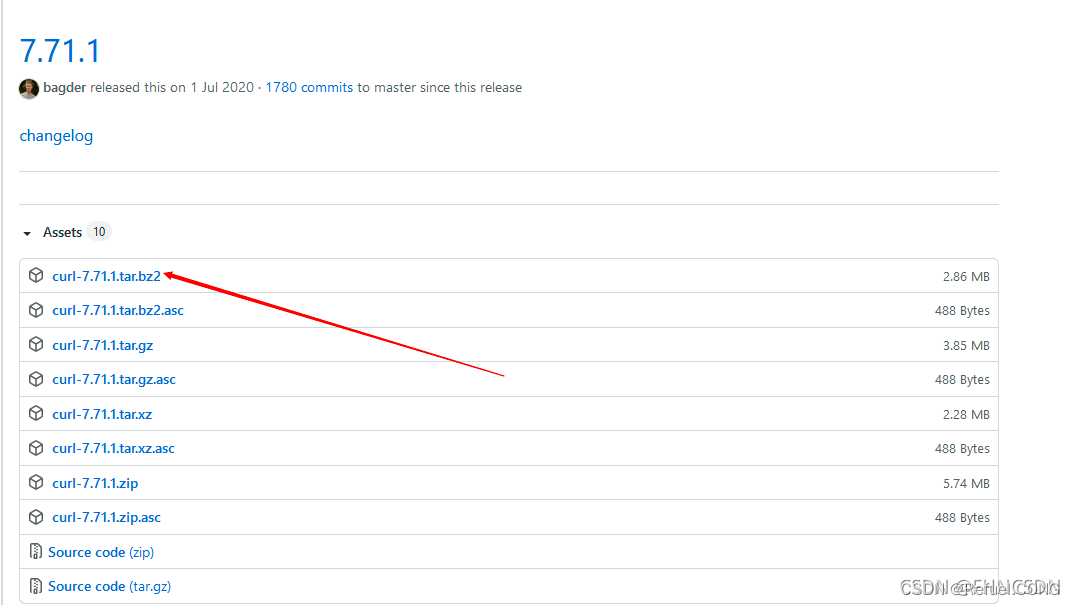
Task: Download Source code (tar.gz)
Action: coord(110,586)
